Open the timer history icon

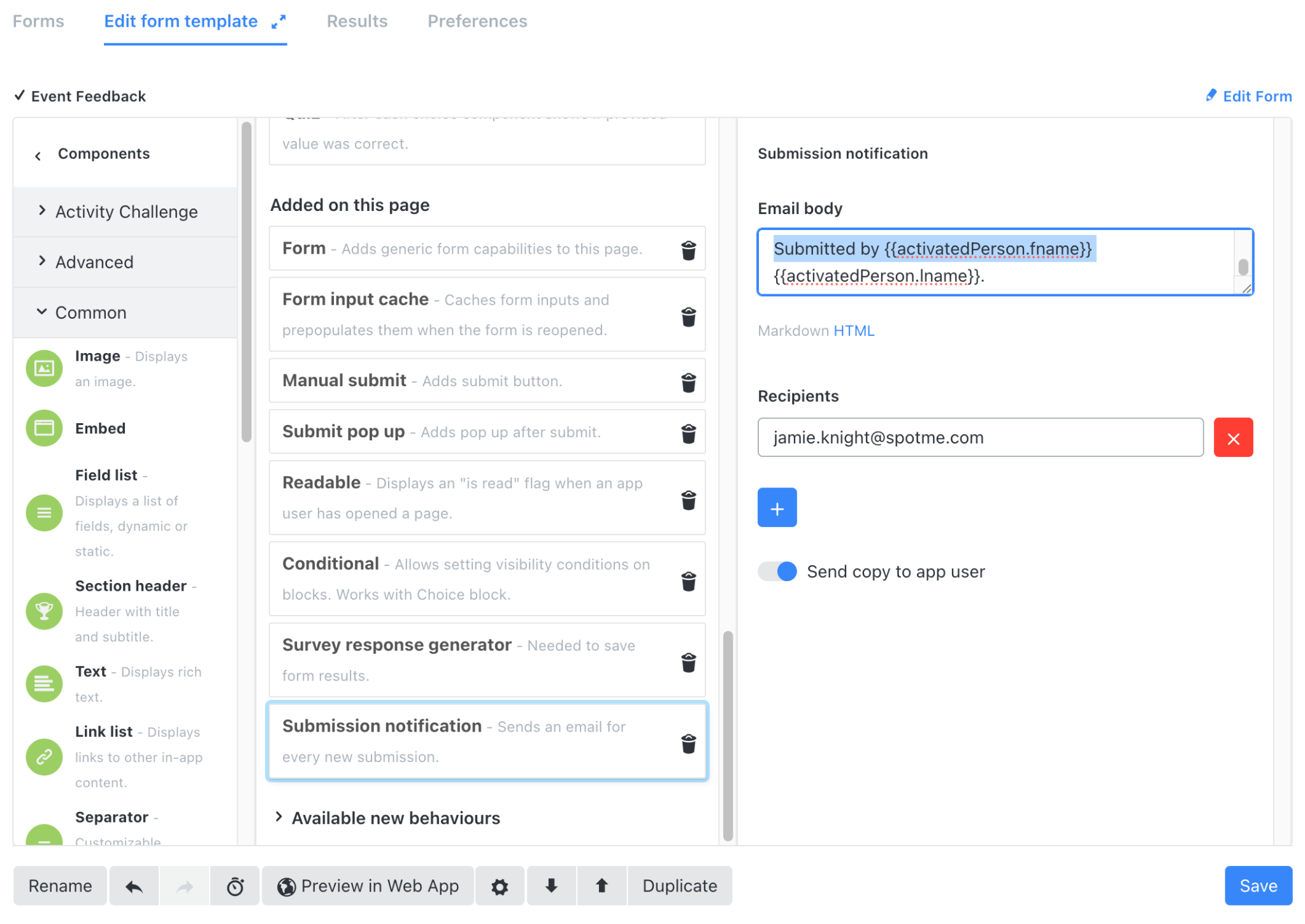[x=235, y=885]
